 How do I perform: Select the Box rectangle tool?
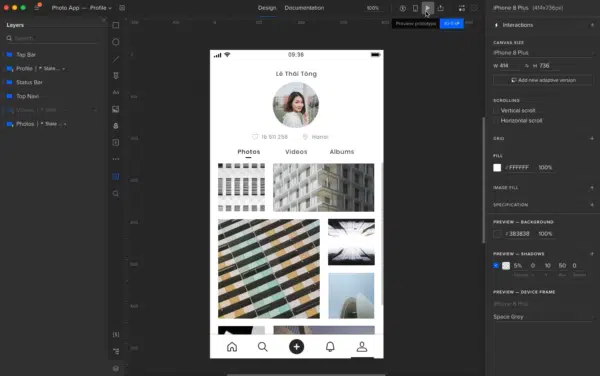click(116, 25)
